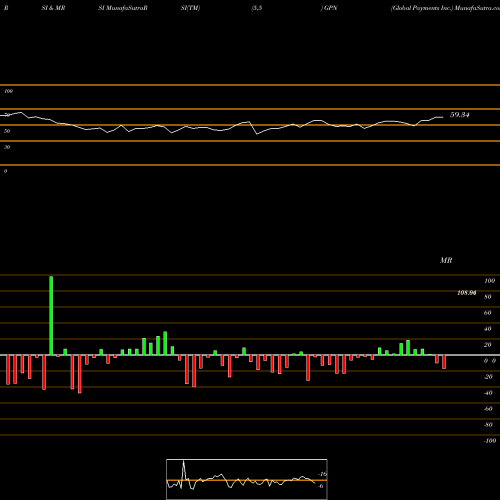Click the MR panel title label
The height and width of the screenshot is (500, 500).
446,260
